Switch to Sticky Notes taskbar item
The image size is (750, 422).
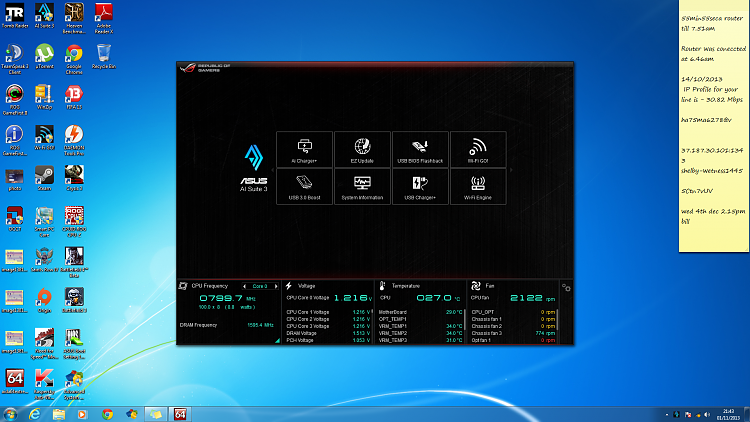coord(155,414)
